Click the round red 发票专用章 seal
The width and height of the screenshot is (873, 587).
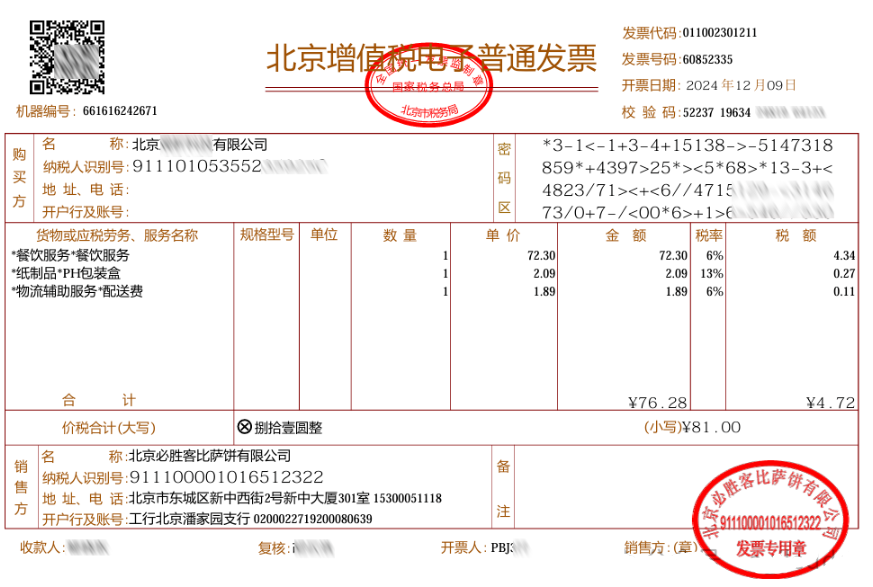click(x=771, y=518)
